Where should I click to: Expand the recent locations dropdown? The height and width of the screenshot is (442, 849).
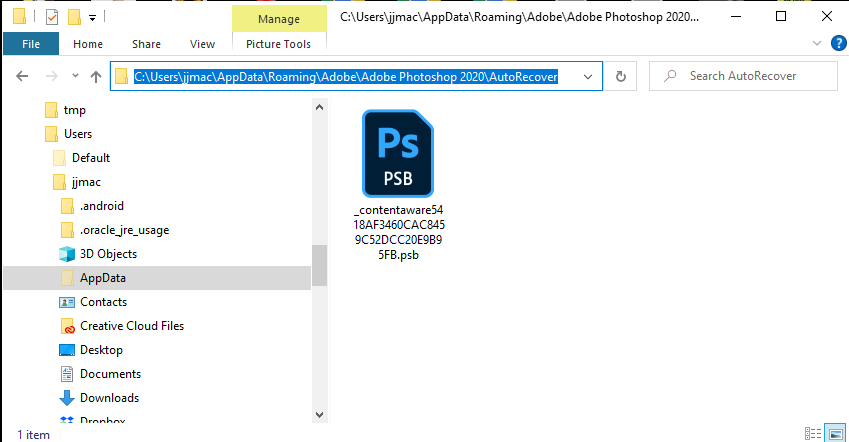pyautogui.click(x=75, y=77)
